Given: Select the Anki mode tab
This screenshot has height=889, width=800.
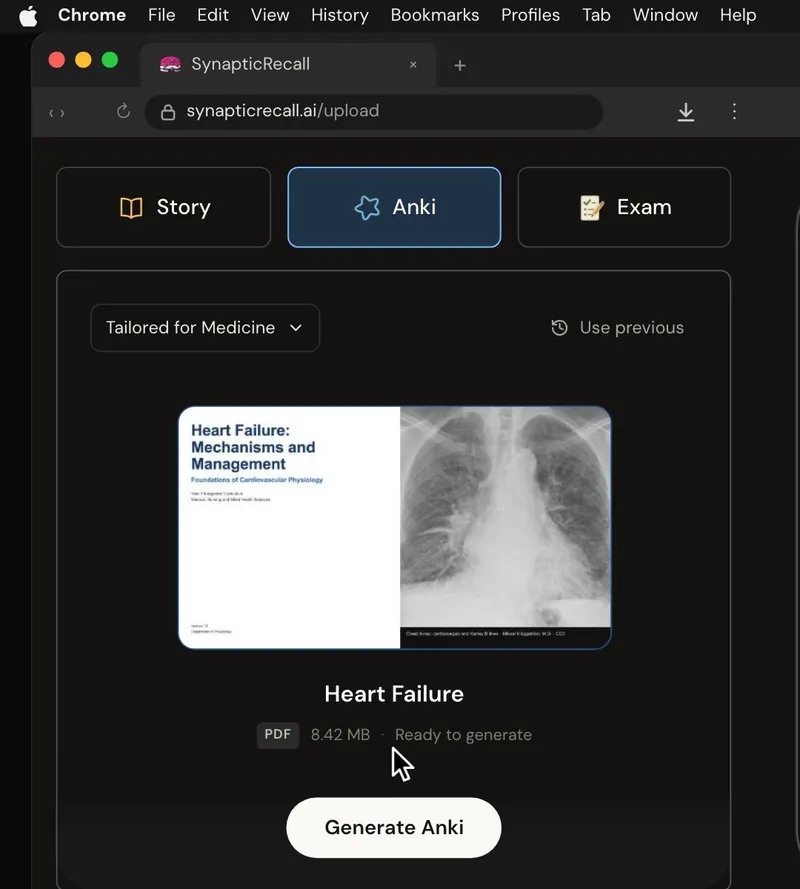Looking at the screenshot, I should pos(394,208).
